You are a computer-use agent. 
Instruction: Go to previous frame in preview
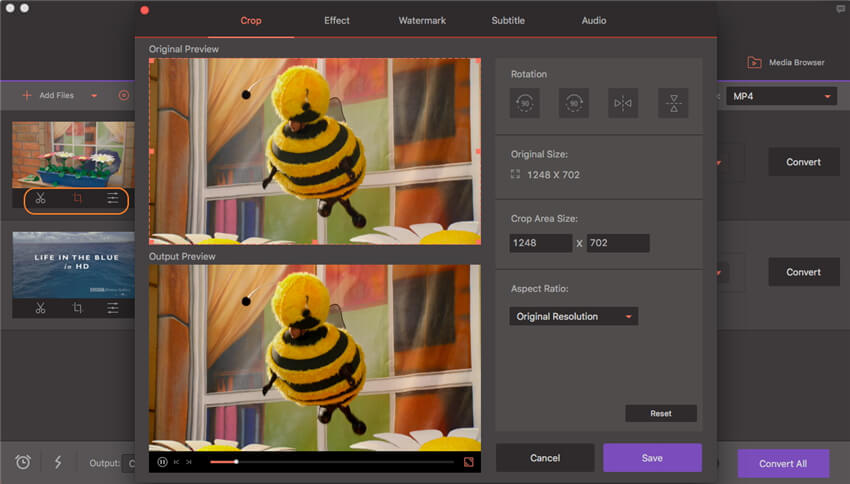(176, 462)
